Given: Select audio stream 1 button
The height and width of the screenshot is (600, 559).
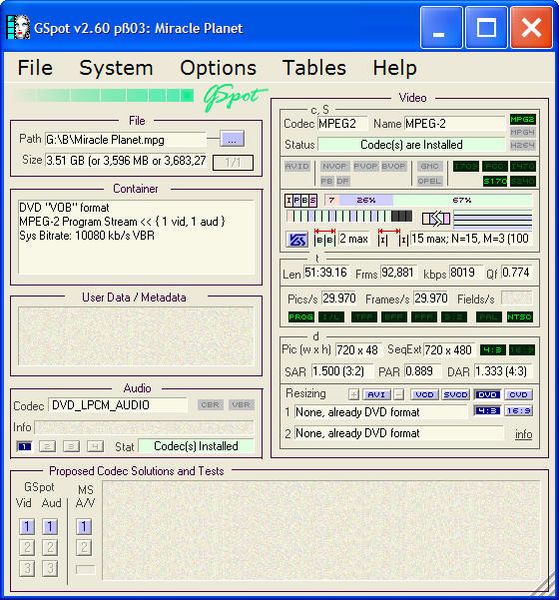Looking at the screenshot, I should (24, 446).
